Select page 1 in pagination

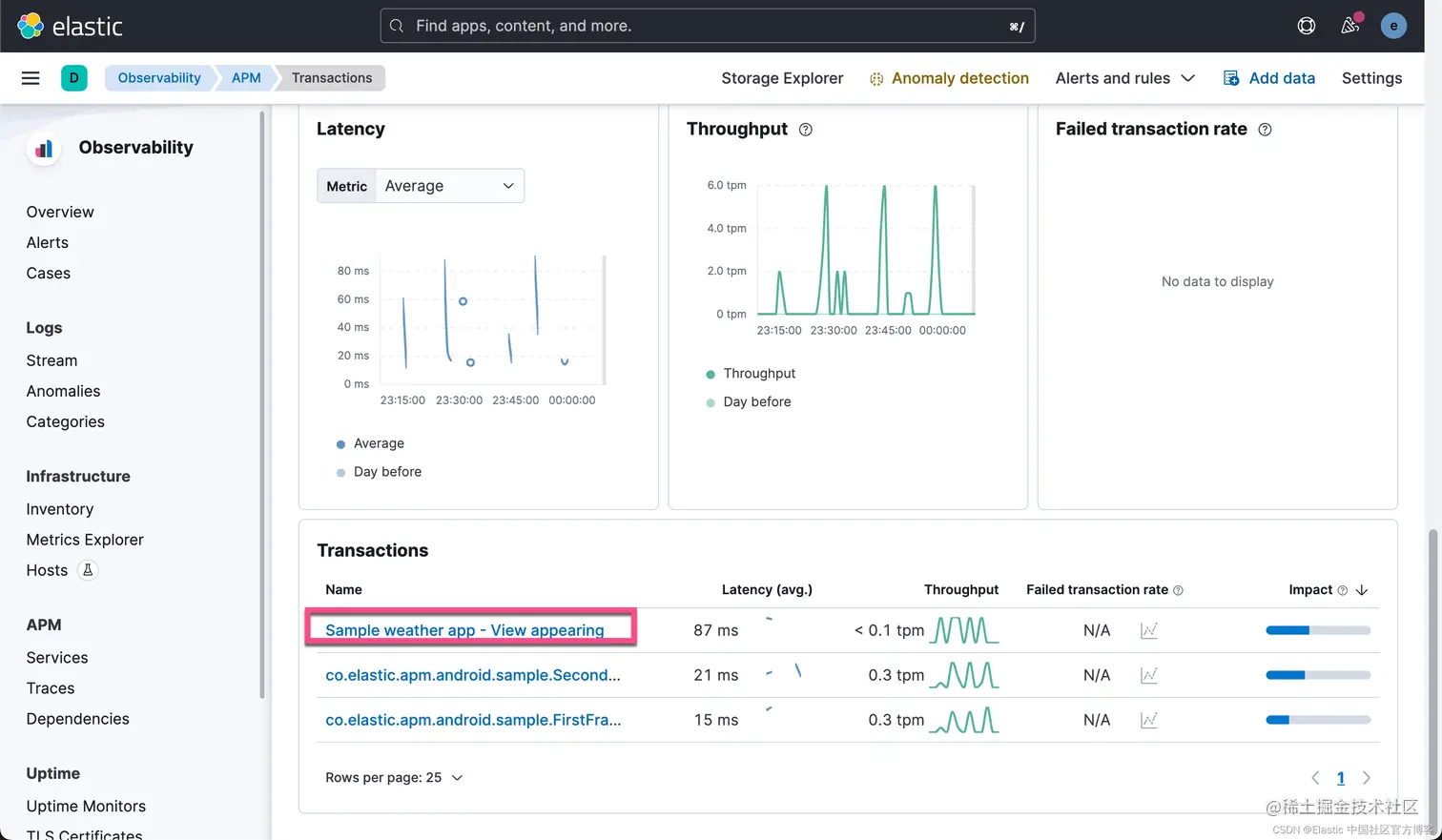click(1340, 778)
